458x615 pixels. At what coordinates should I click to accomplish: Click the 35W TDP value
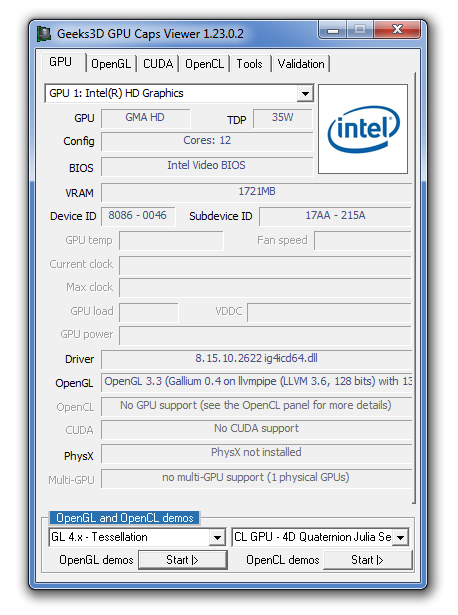tap(283, 118)
